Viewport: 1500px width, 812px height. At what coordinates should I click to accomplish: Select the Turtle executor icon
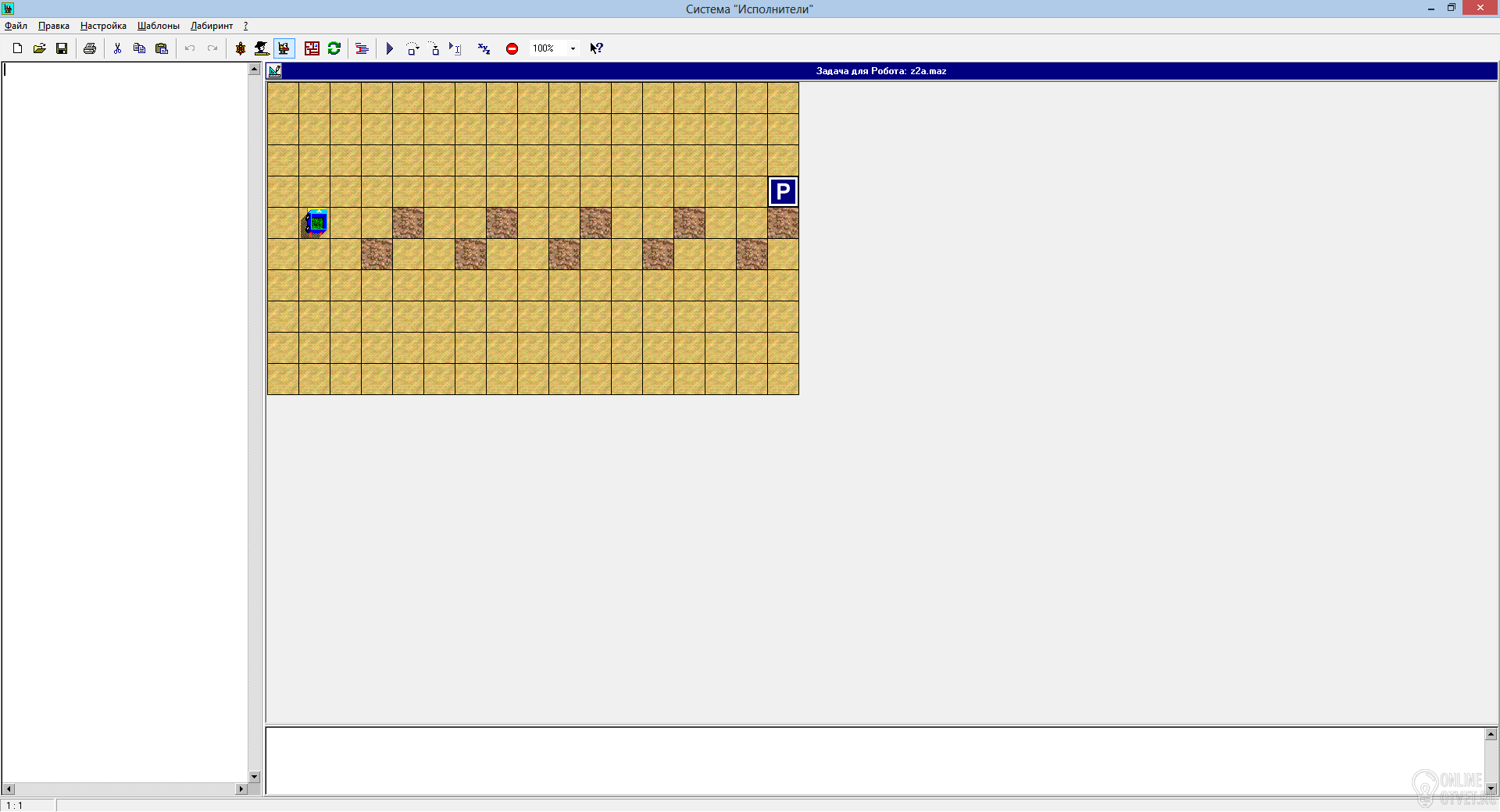(240, 48)
